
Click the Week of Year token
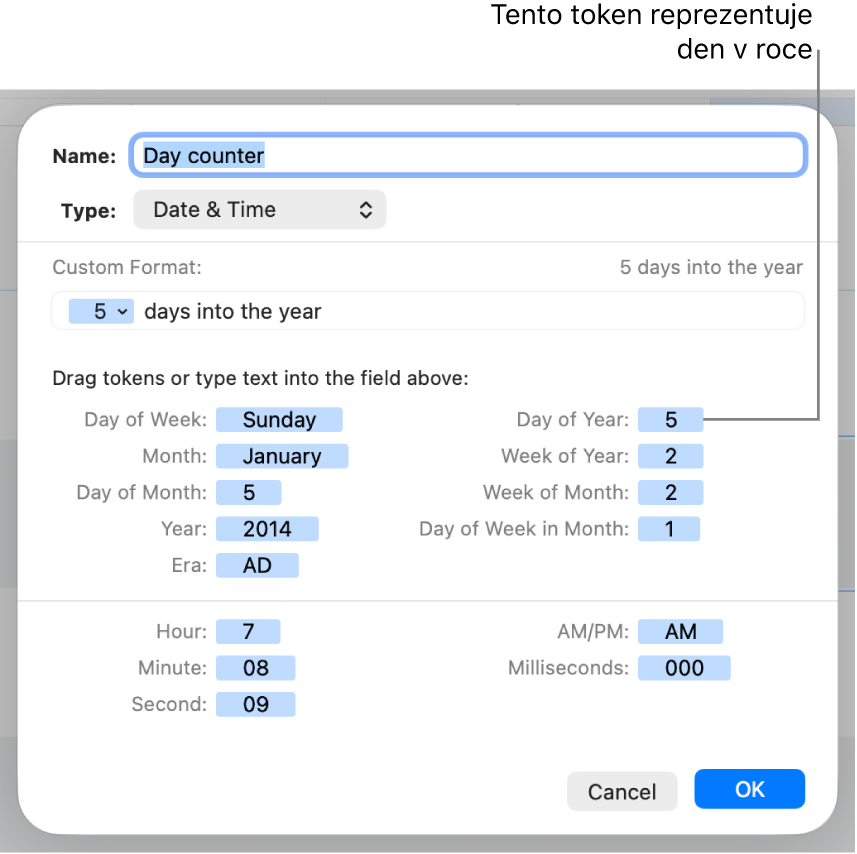671,456
